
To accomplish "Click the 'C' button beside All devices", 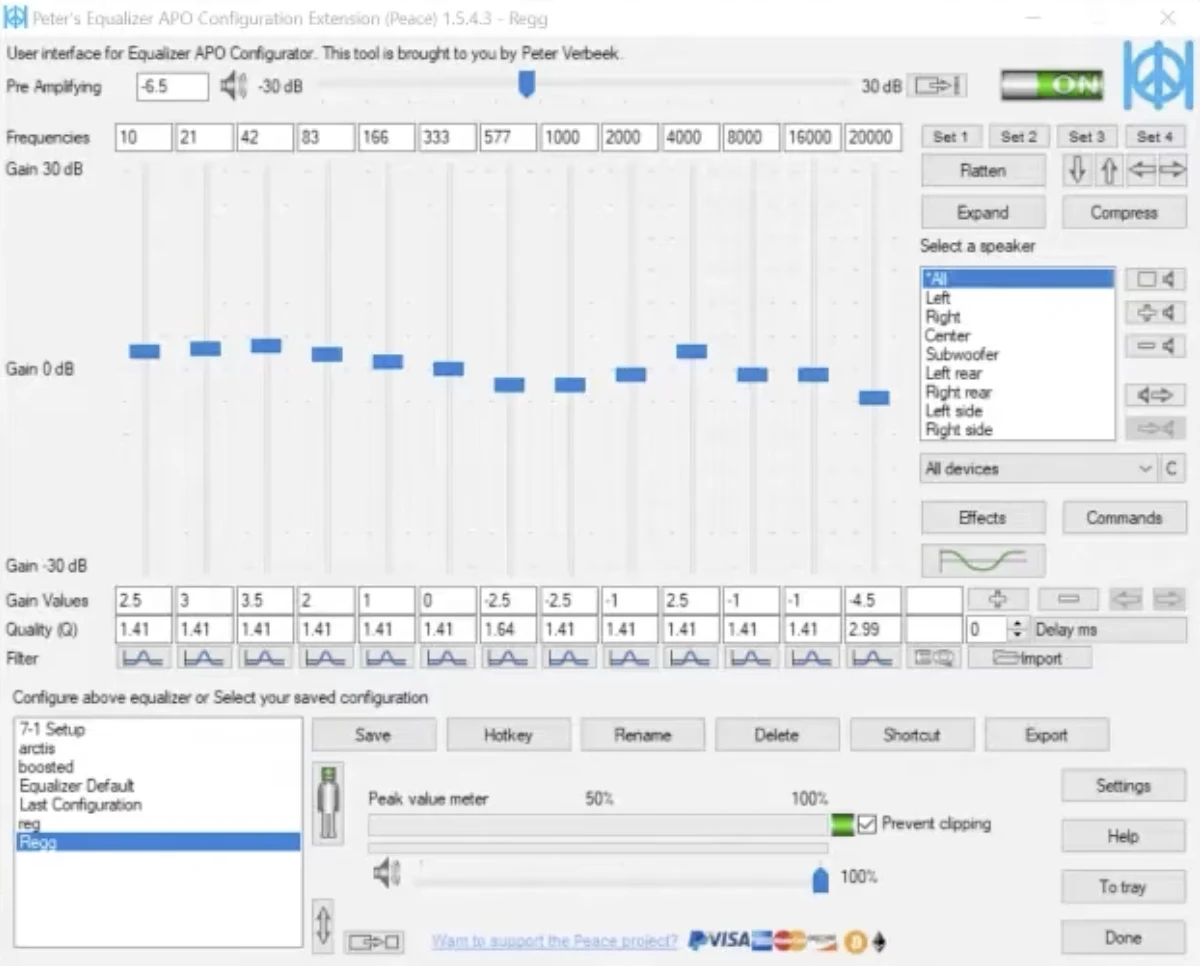I will pos(1172,468).
